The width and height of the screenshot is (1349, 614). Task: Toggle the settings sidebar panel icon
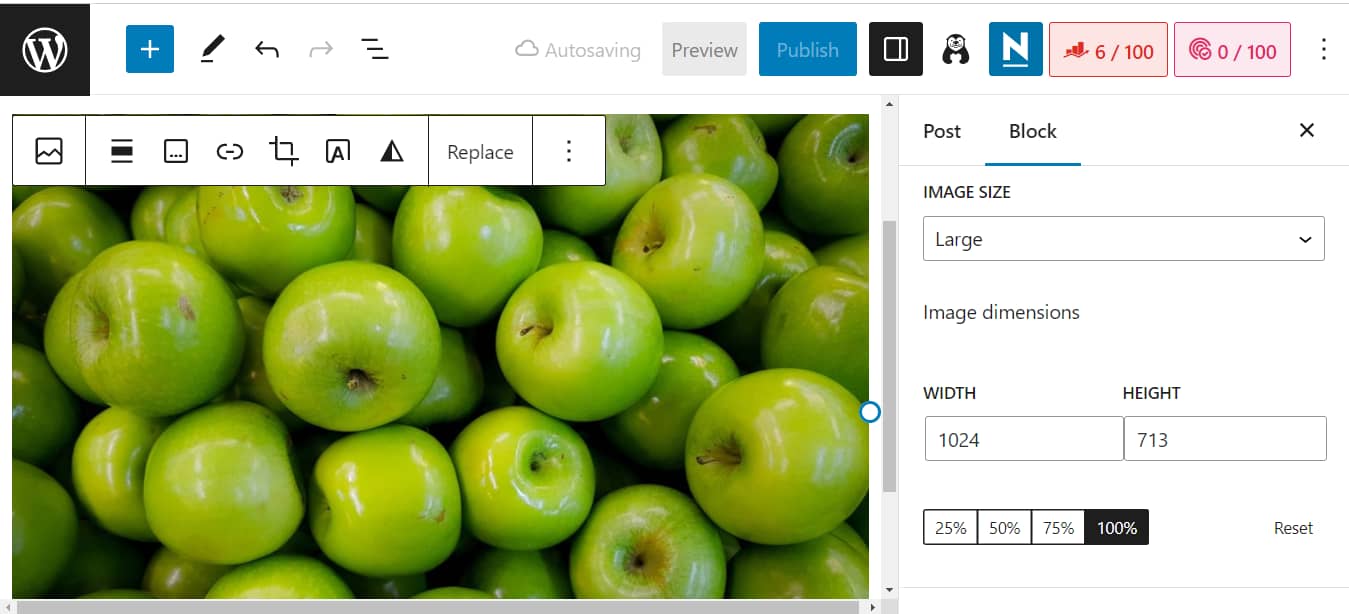(896, 49)
